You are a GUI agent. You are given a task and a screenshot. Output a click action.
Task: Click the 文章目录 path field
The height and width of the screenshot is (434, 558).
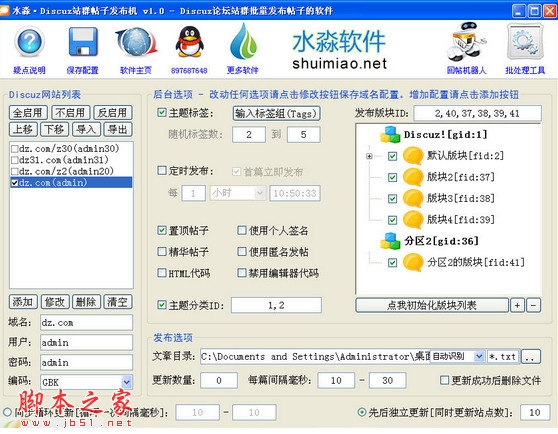click(315, 356)
